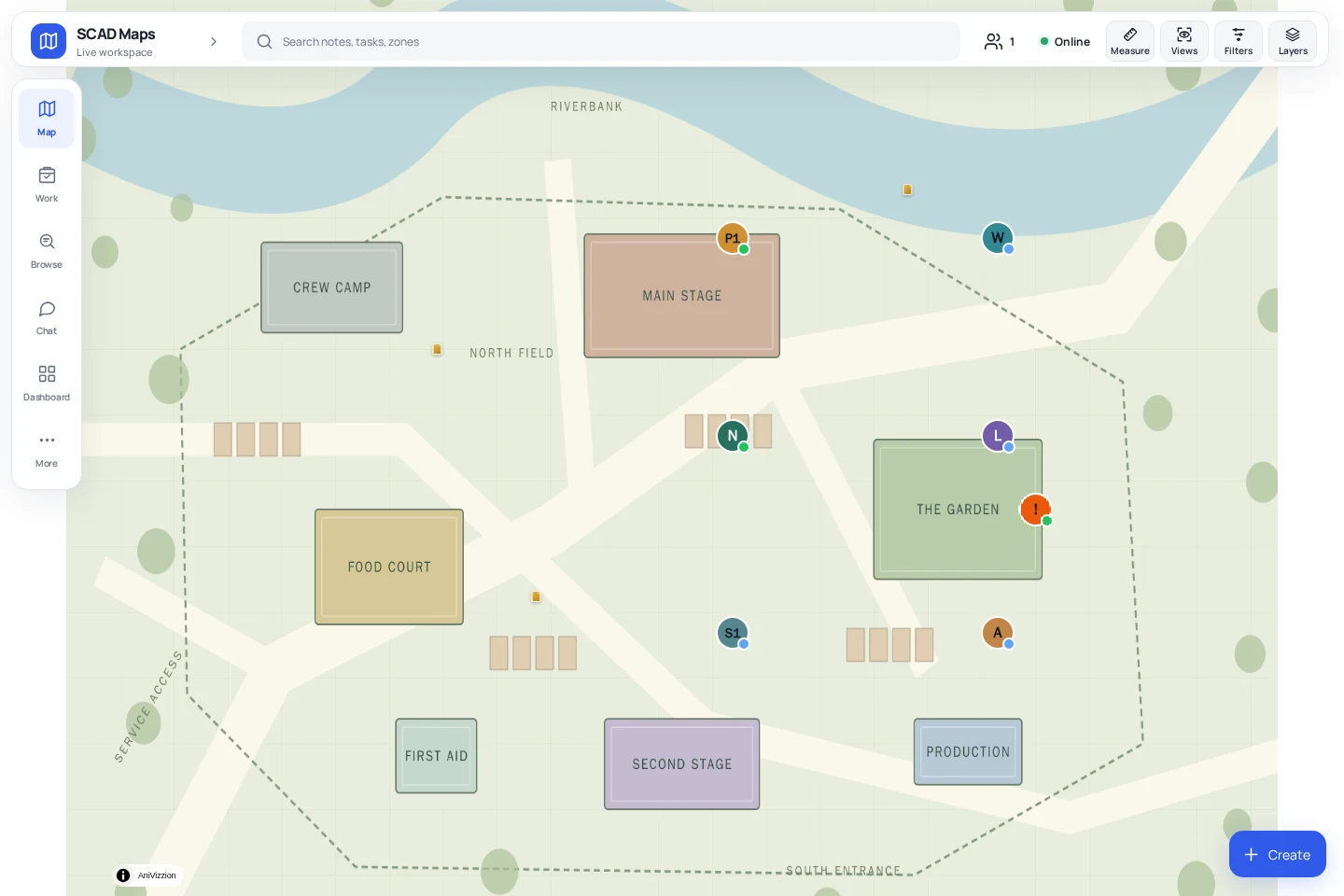This screenshot has width=1344, height=896.
Task: Open the Browse section in sidebar
Action: 47,251
